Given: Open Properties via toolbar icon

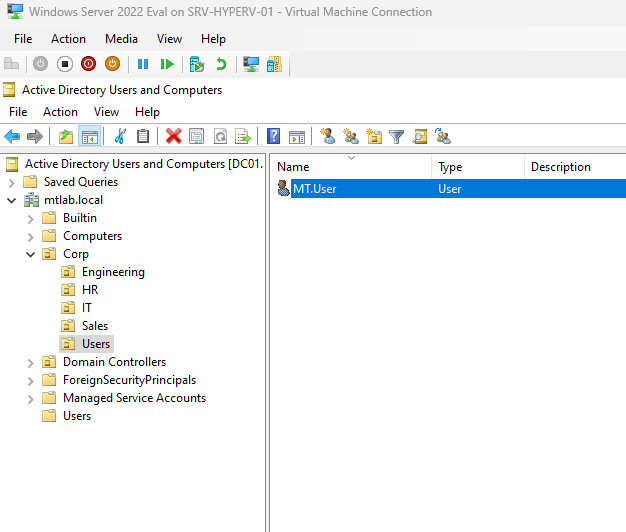Looking at the screenshot, I should point(196,136).
